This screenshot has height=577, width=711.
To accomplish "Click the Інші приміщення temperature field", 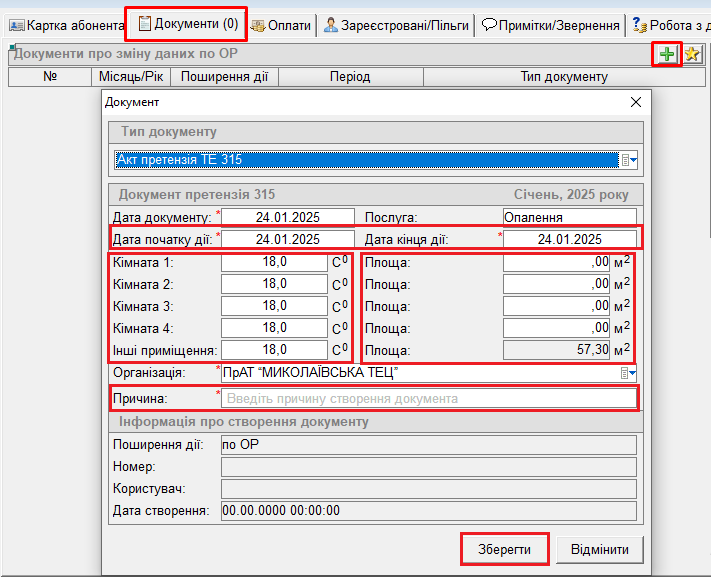I will click(275, 350).
